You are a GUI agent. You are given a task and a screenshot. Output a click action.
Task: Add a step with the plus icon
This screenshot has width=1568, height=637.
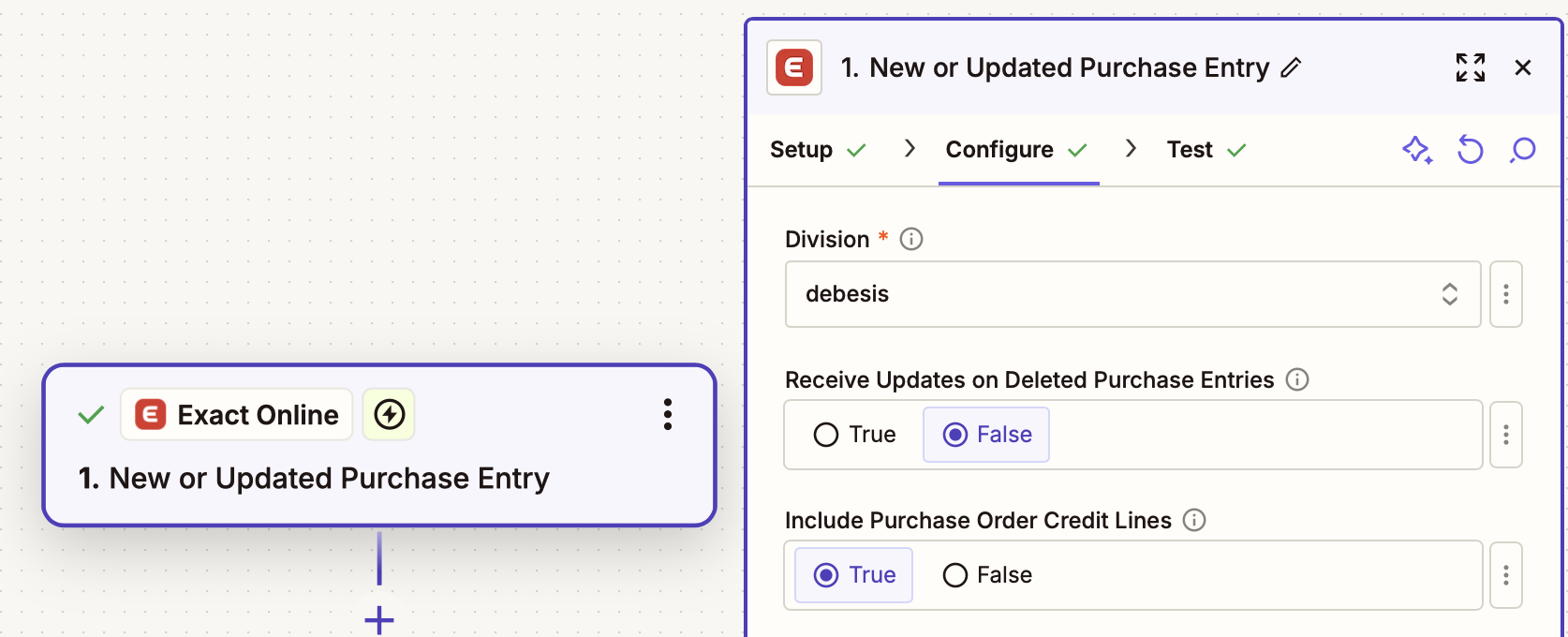tap(379, 619)
